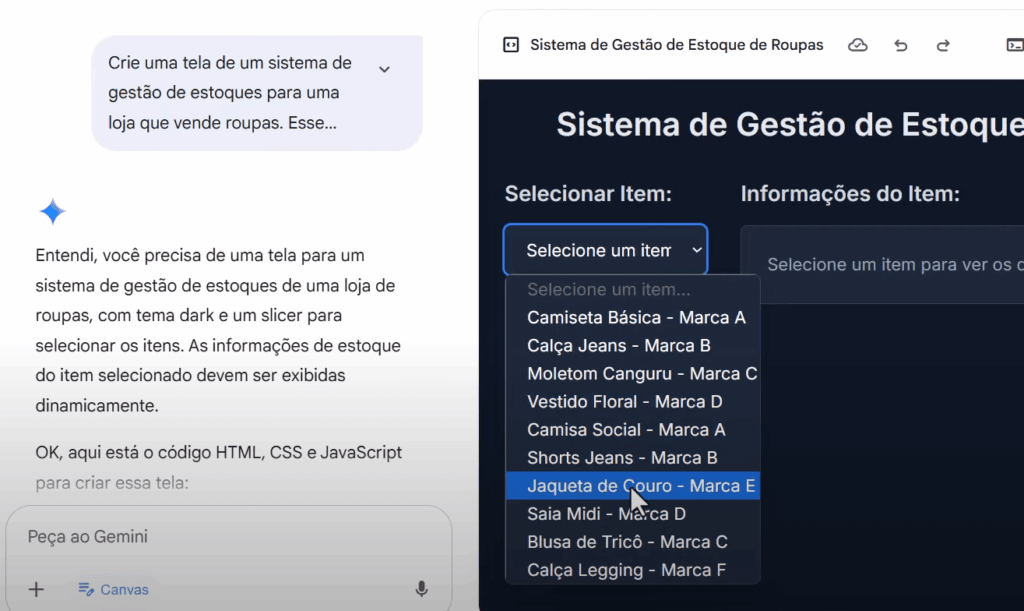Image resolution: width=1024 pixels, height=611 pixels.
Task: Select 'Shorts Jeans - Marca B'
Action: (x=633, y=458)
